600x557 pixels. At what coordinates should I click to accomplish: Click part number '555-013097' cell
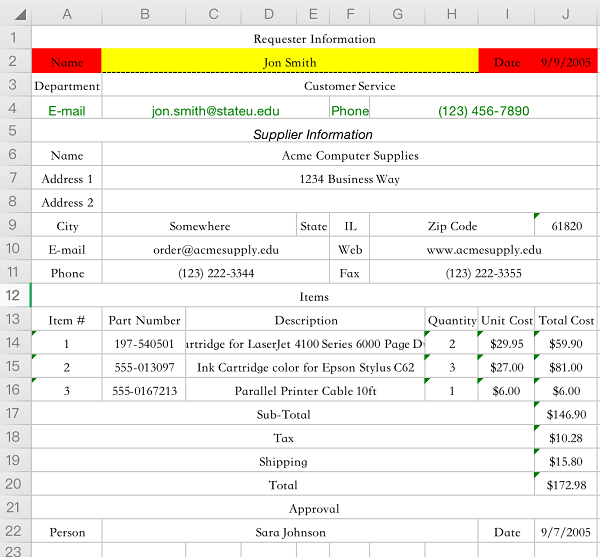coord(144,367)
